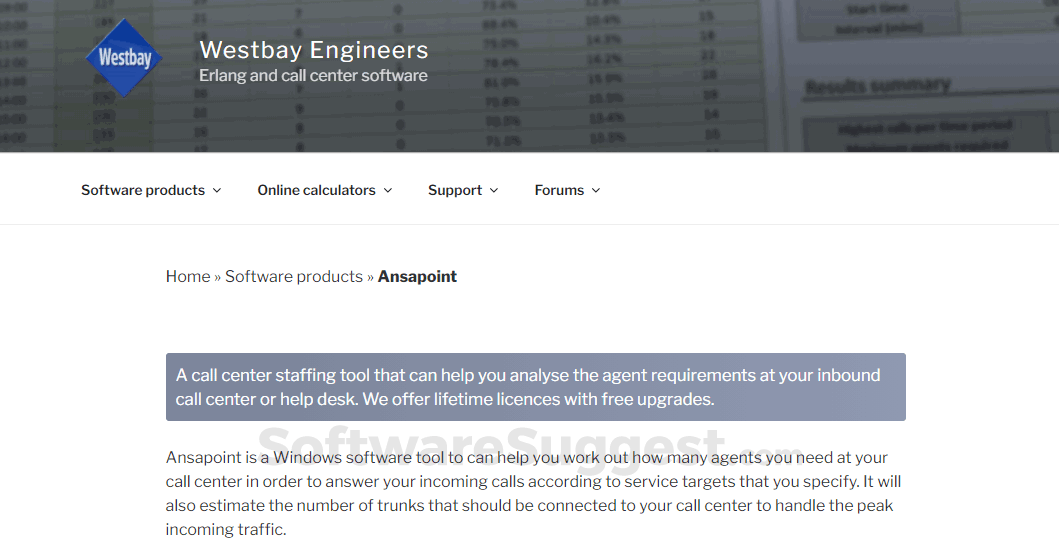Expand the Forums chevron arrow
Image resolution: width=1059 pixels, height=545 pixels.
click(596, 191)
